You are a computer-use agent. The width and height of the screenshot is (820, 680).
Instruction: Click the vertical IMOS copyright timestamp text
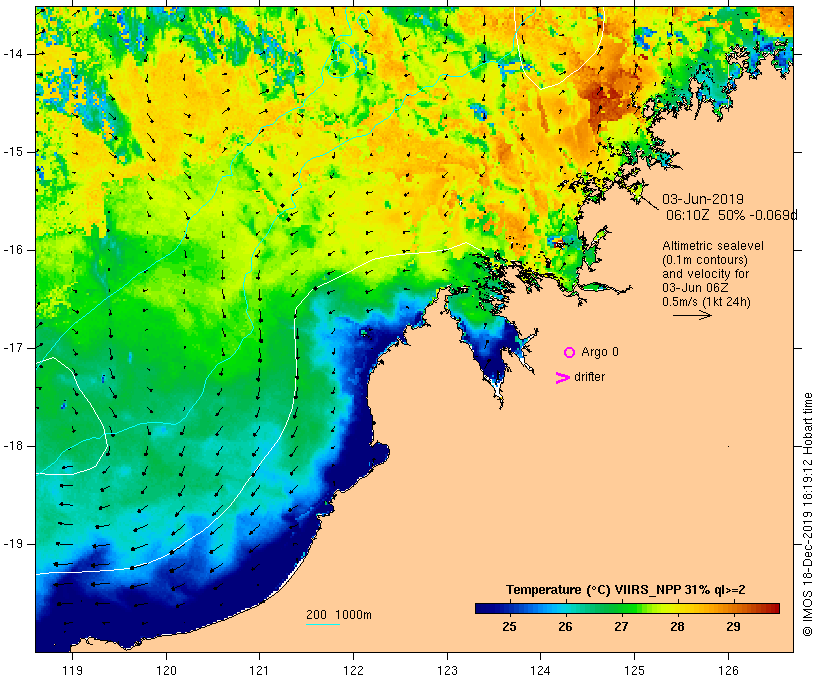click(808, 515)
